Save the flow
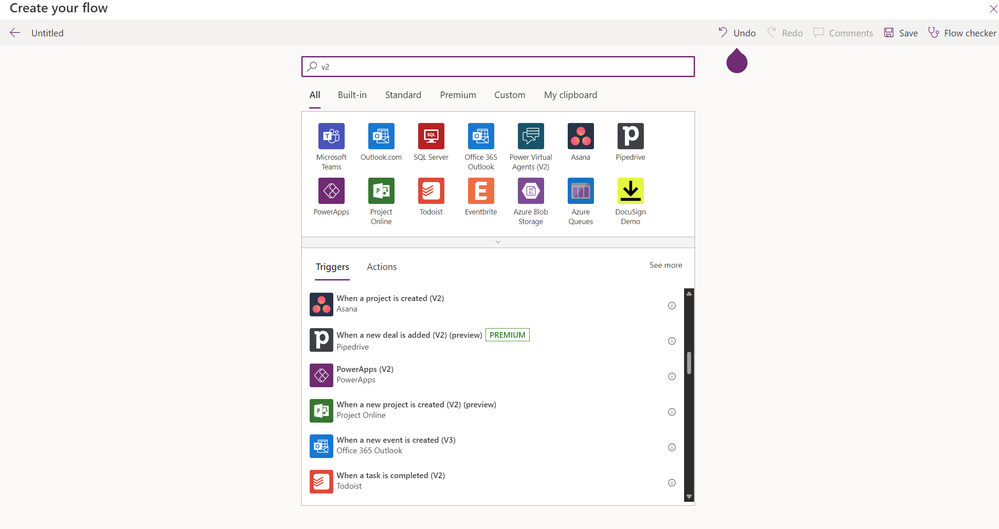999x529 pixels. point(900,33)
